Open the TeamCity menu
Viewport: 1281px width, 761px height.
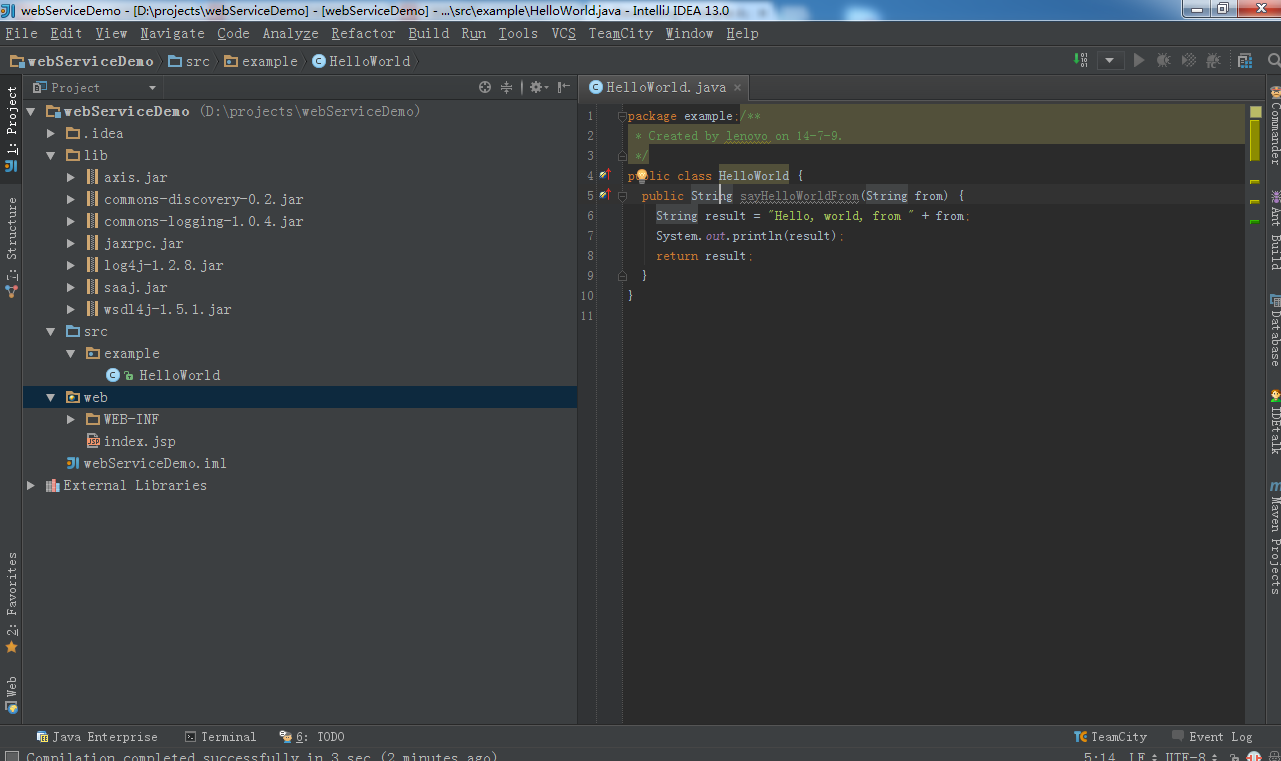click(x=620, y=33)
